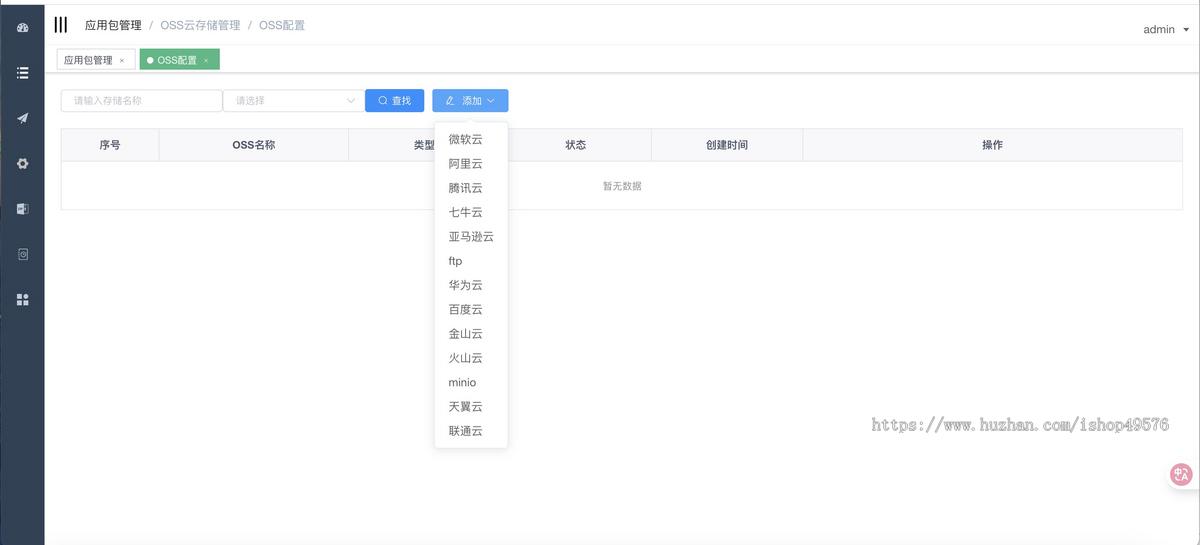This screenshot has height=545, width=1200.
Task: Select 火山云 from the add menu
Action: pos(471,358)
